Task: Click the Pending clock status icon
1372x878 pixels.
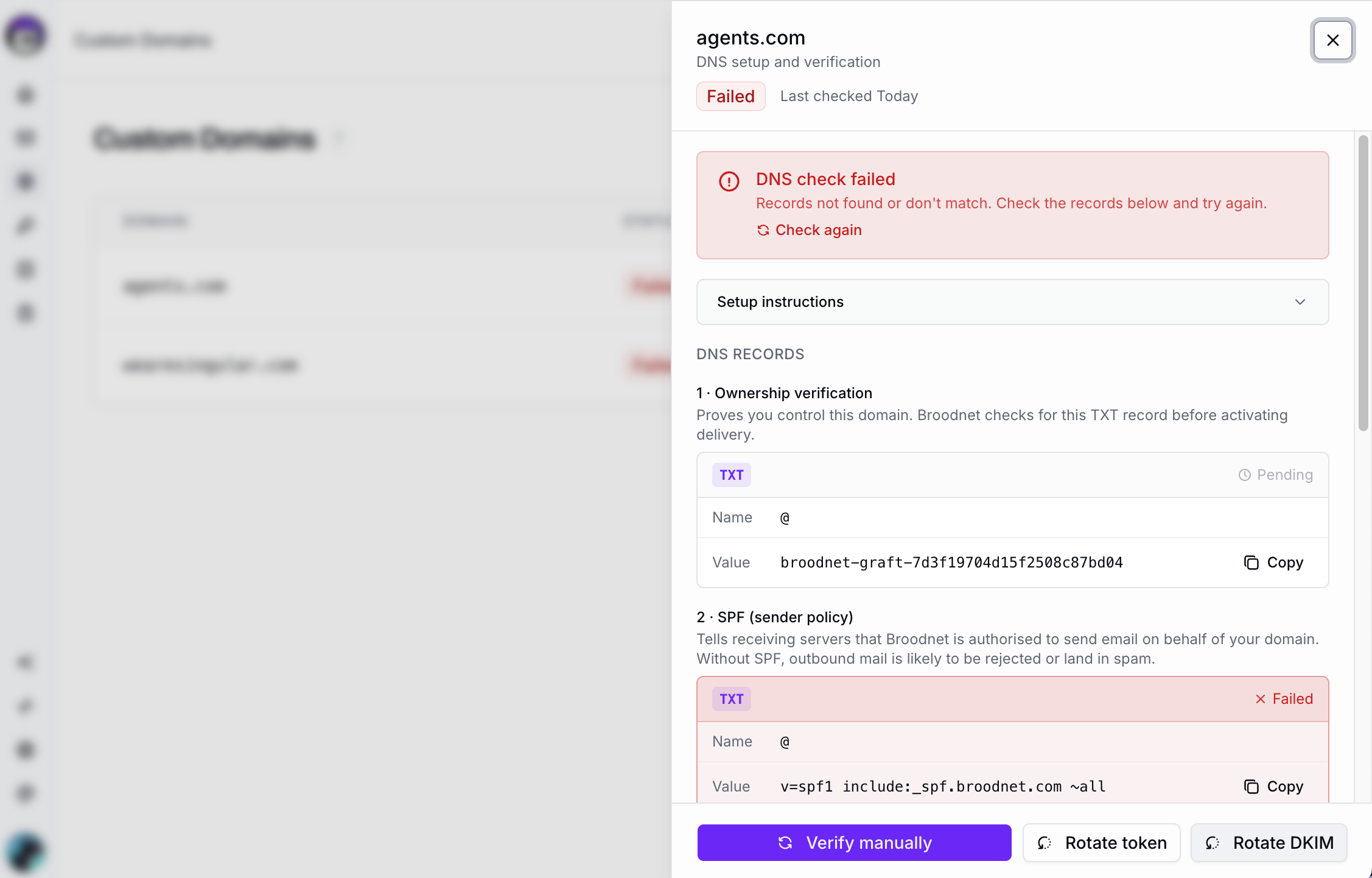Action: pos(1245,475)
